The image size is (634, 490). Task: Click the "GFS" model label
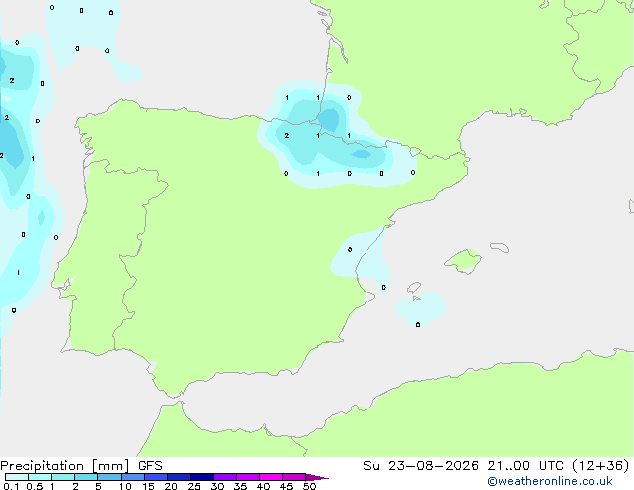[150, 466]
